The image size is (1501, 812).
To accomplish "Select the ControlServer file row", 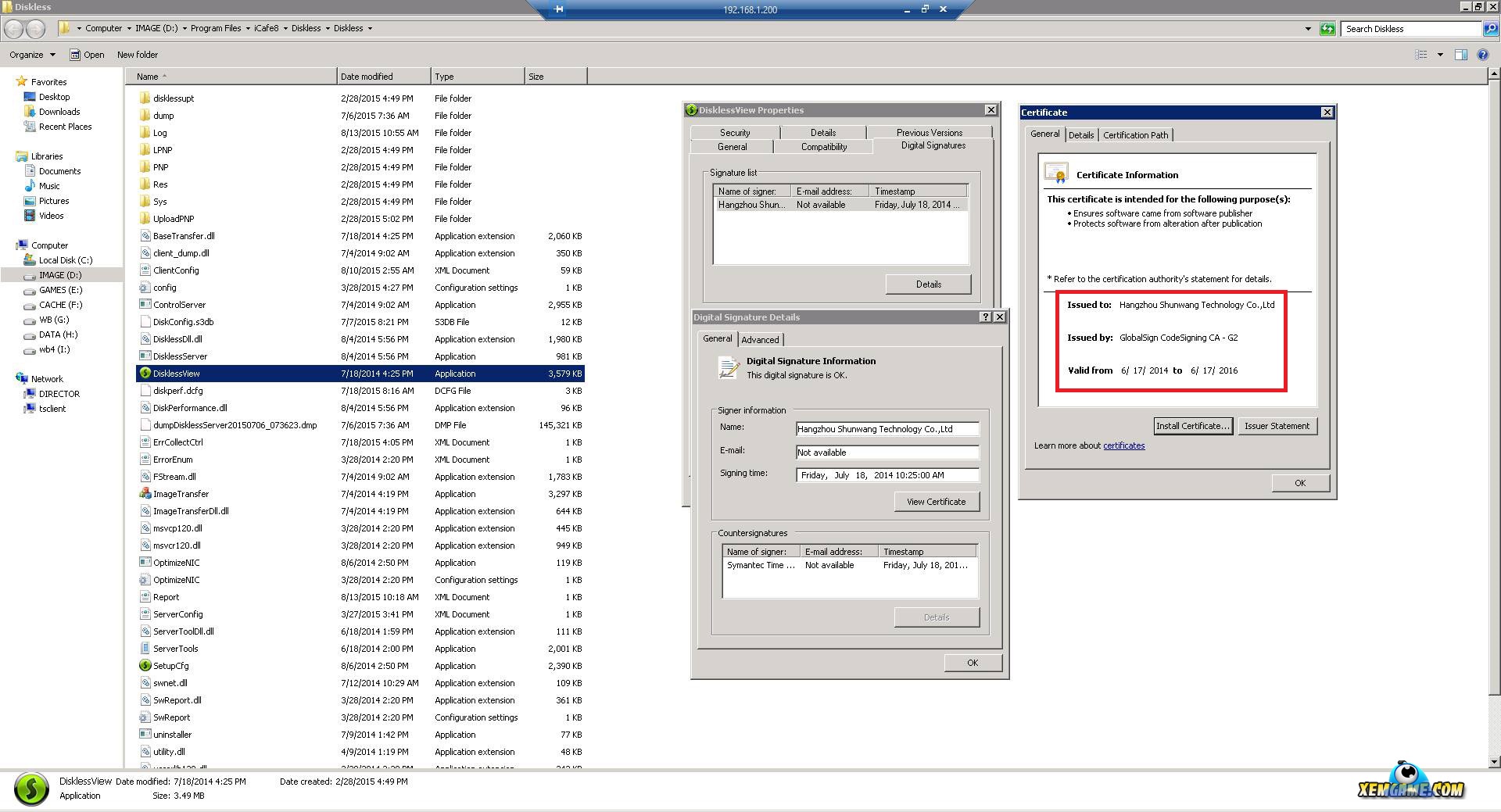I will tap(360, 305).
